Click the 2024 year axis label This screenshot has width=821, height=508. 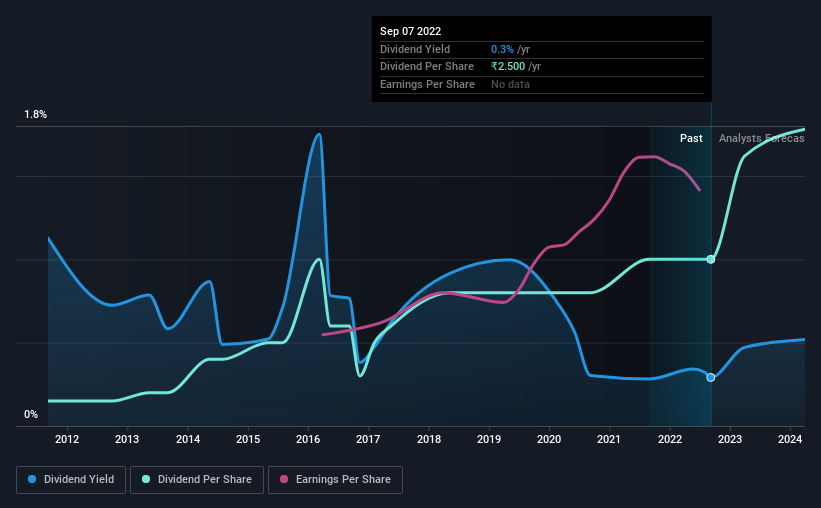coord(790,439)
